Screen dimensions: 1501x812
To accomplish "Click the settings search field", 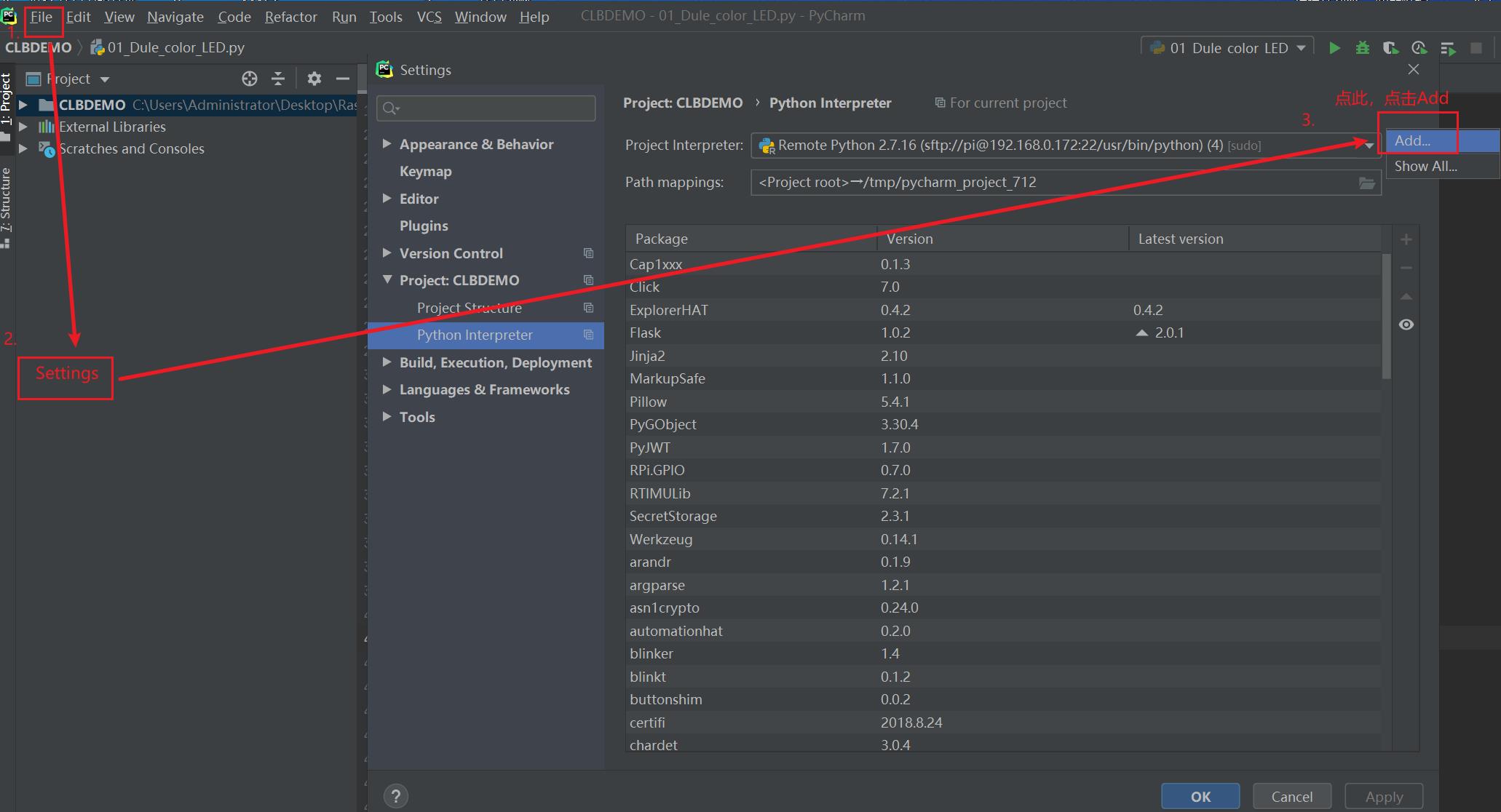I will (x=486, y=108).
